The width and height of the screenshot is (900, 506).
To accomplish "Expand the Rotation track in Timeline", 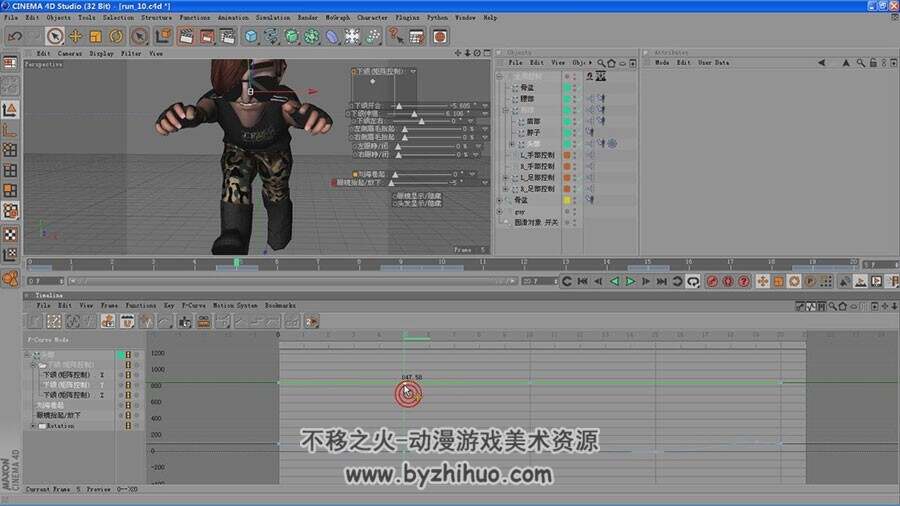I will coord(33,426).
